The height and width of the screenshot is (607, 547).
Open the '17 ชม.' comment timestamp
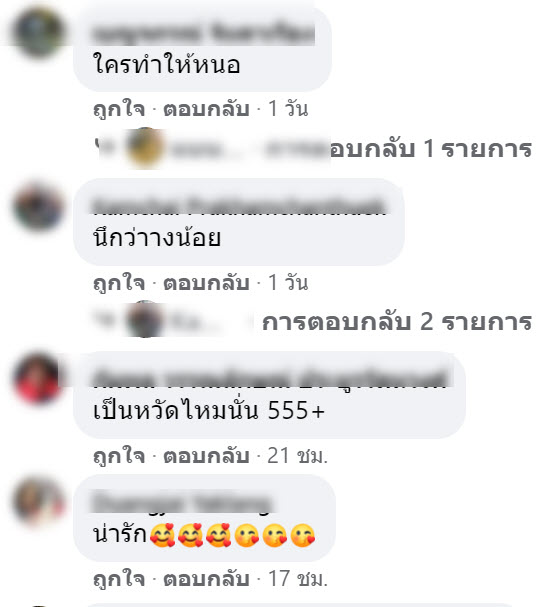pos(298,579)
